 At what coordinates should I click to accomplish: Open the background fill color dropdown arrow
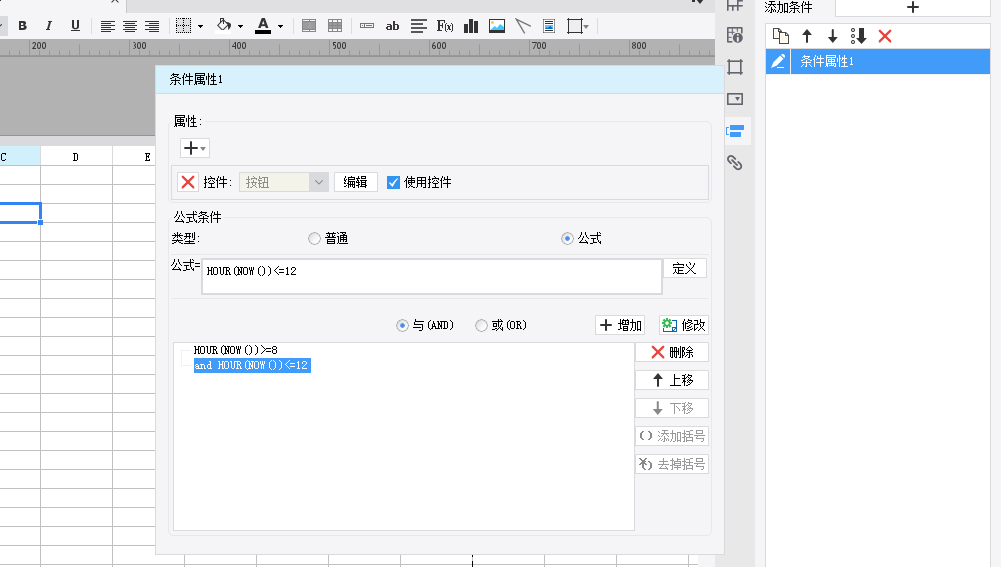pos(240,27)
